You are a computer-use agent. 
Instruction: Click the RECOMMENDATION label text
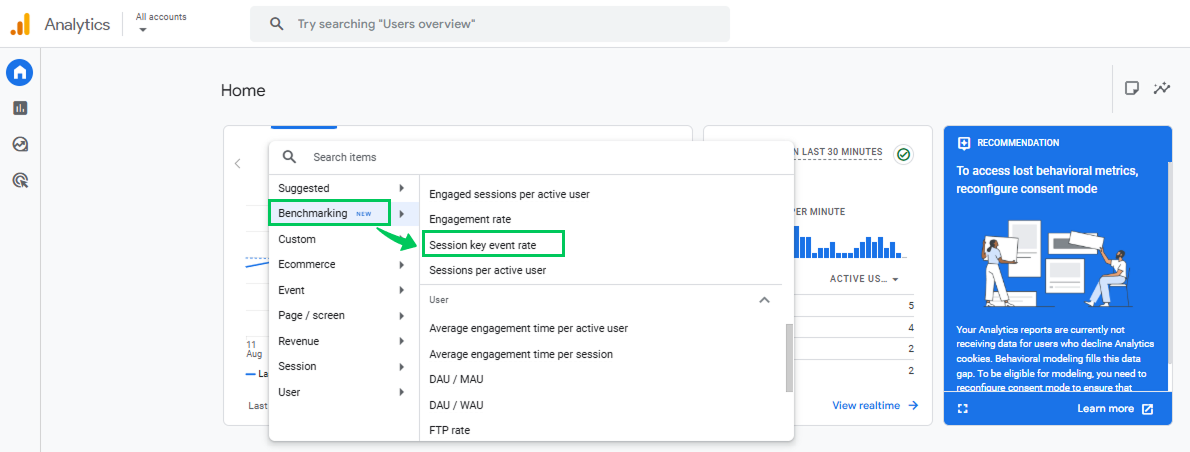coord(1018,143)
